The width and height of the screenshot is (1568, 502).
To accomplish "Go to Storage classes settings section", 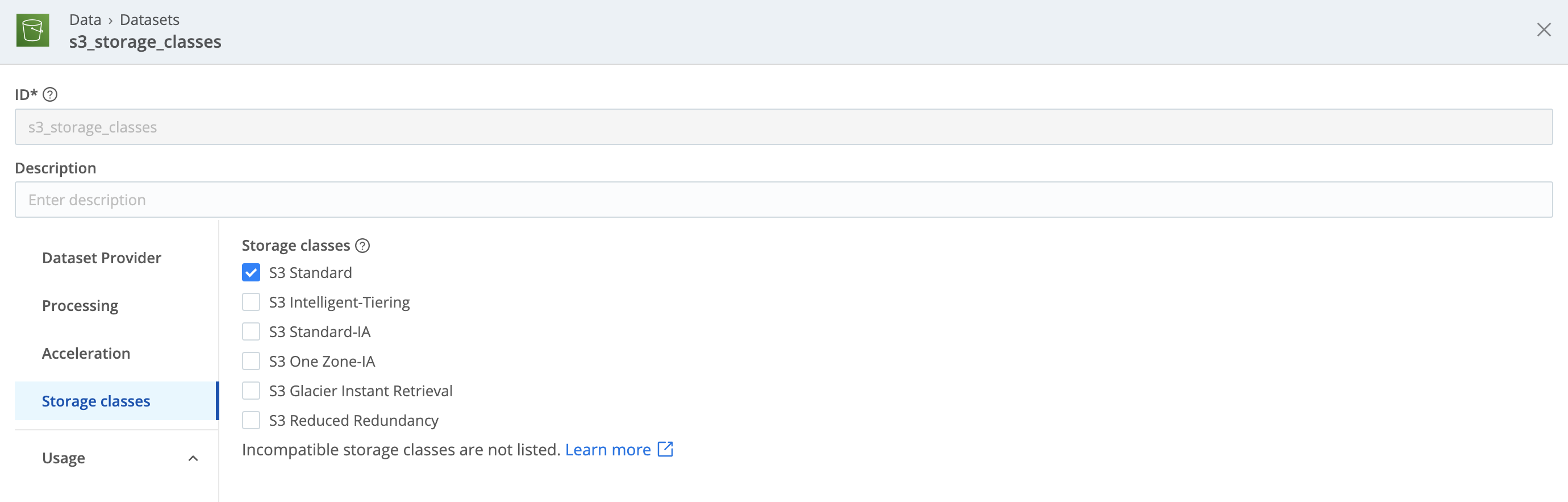I will (95, 400).
